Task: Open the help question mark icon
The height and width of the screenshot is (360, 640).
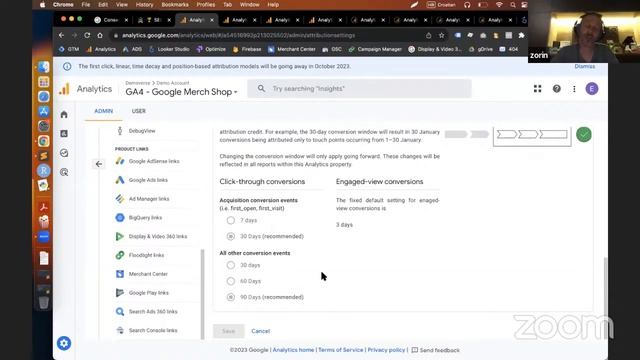Action: 556,89
